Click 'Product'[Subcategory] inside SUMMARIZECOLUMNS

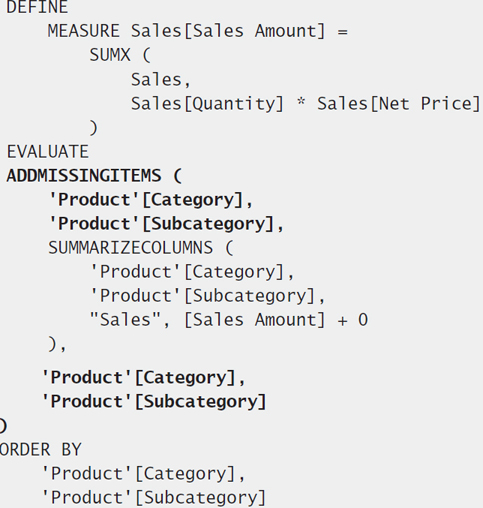(x=207, y=296)
